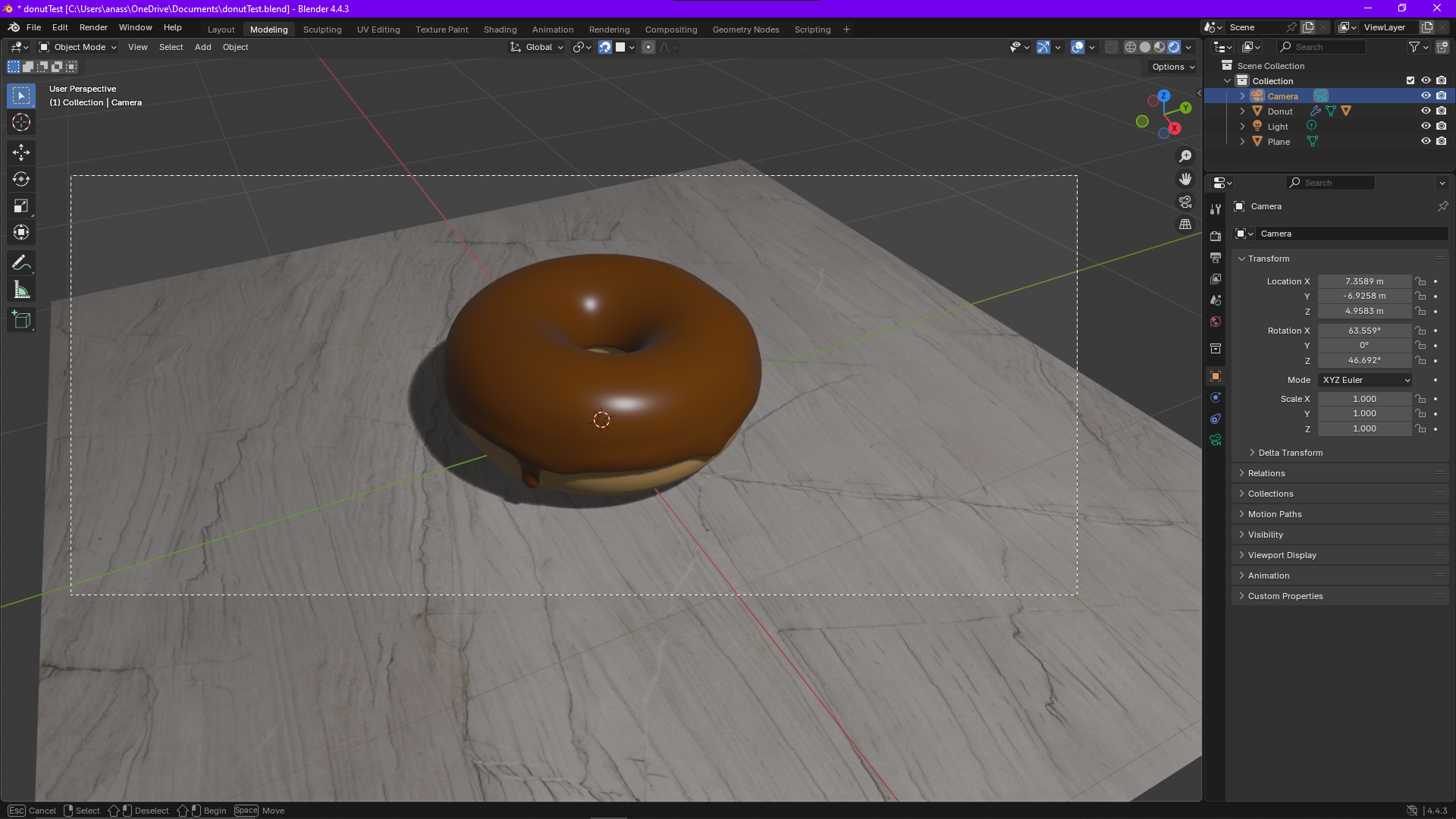Open the Camera data properties tab
This screenshot has height=819, width=1456.
click(1216, 440)
